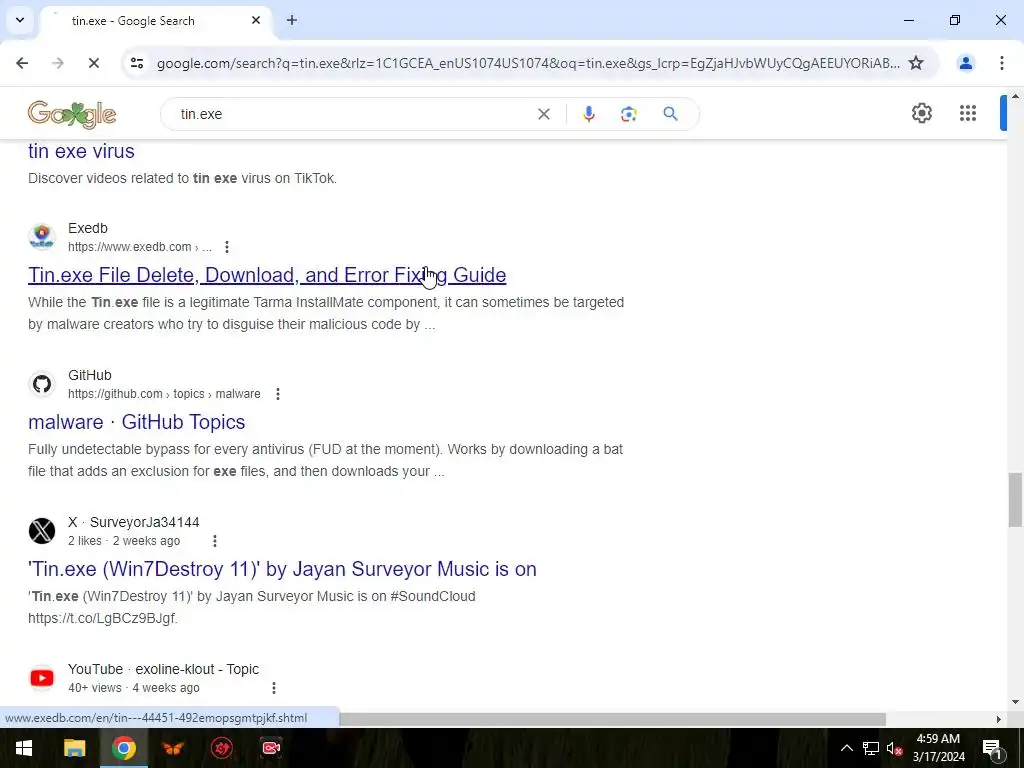Click the Chrome taskbar icon
This screenshot has height=768, width=1024.
pyautogui.click(x=123, y=748)
